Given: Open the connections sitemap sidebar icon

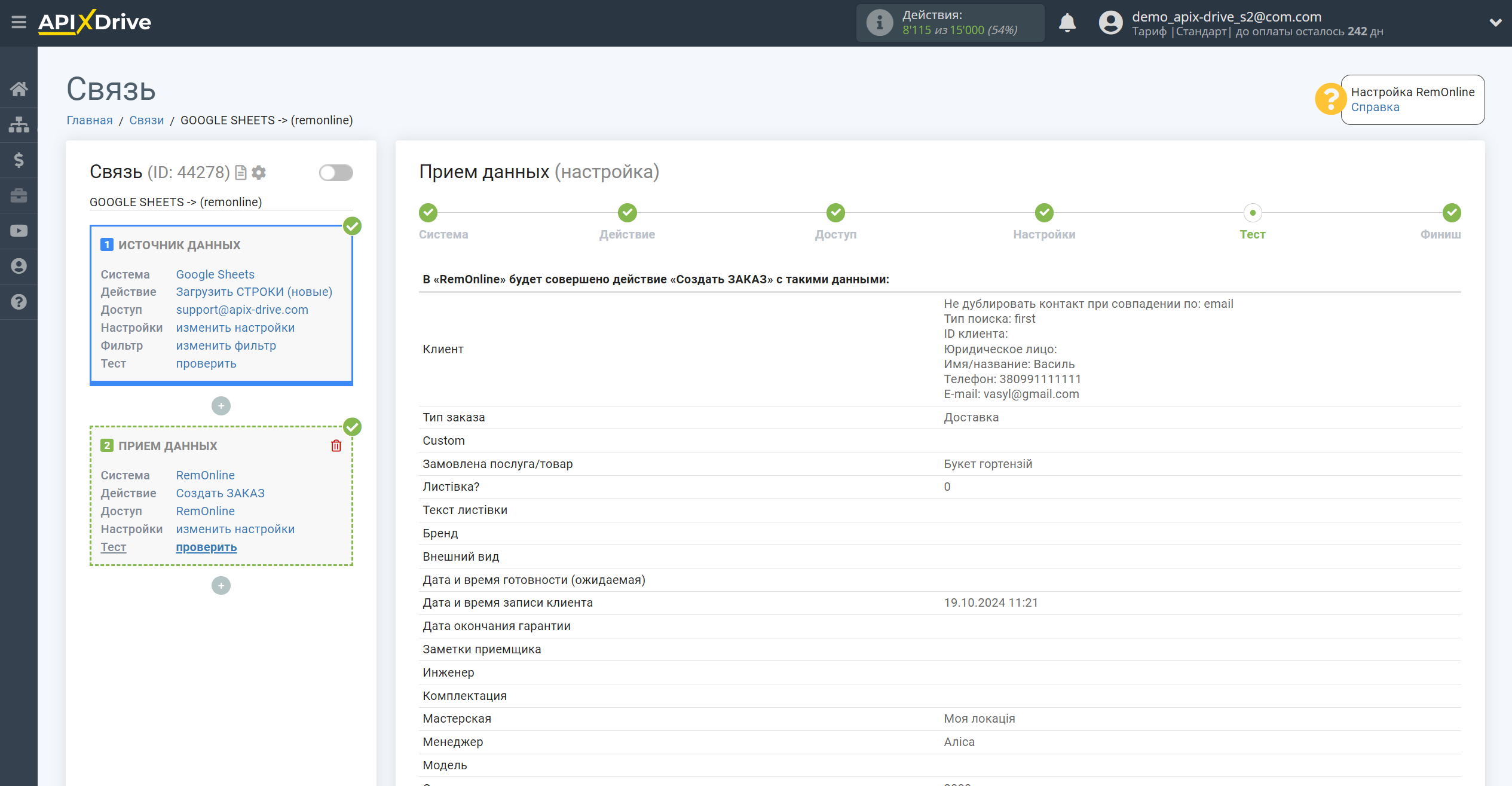Looking at the screenshot, I should click(19, 124).
